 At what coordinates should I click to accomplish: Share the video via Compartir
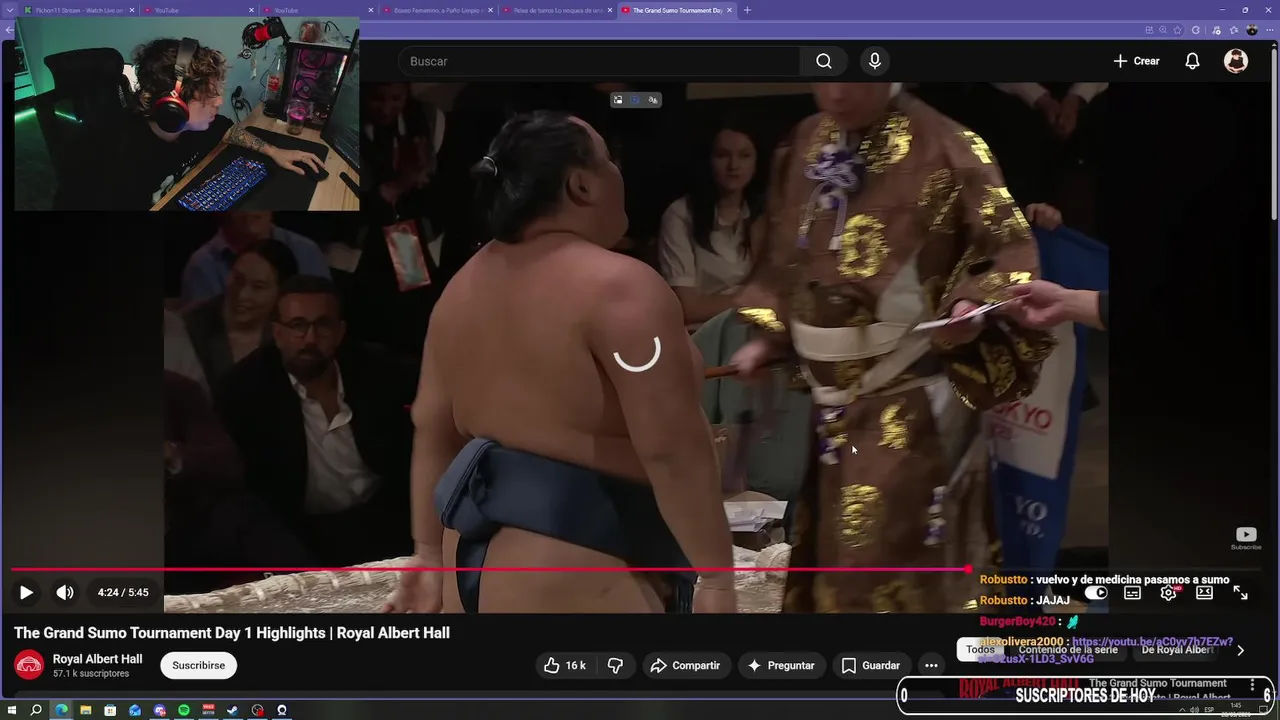(x=685, y=665)
